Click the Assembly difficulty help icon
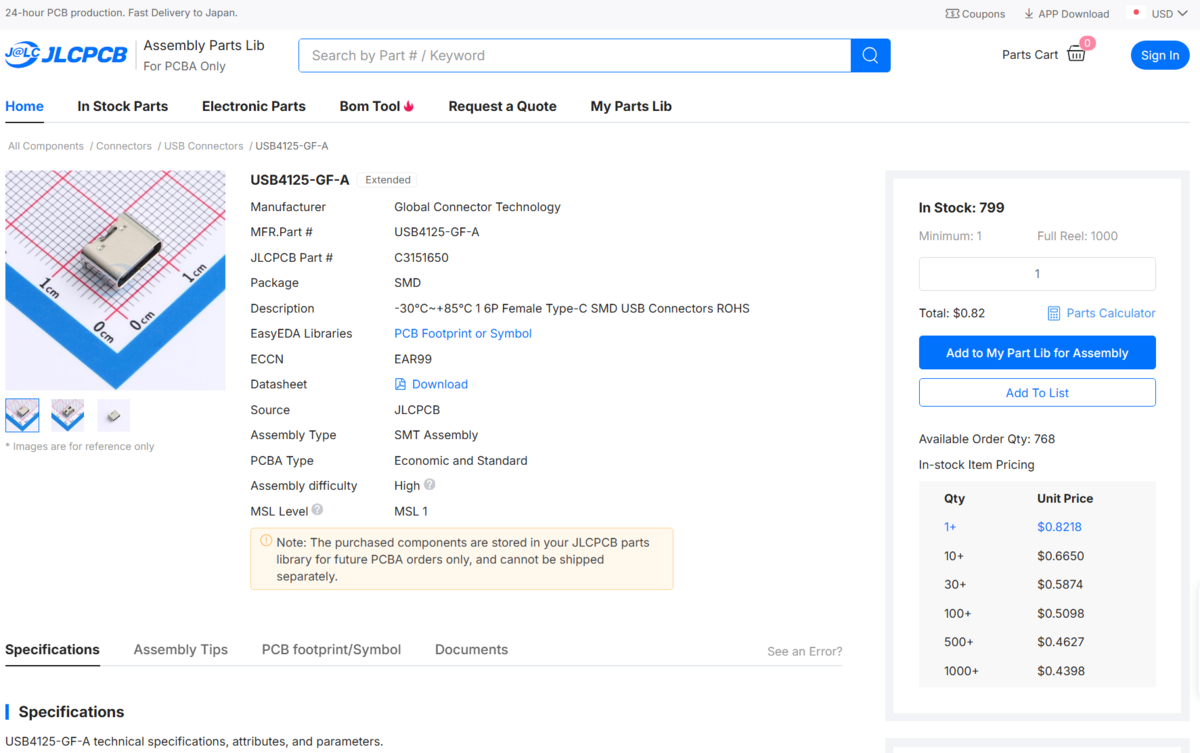1200x753 pixels. (x=430, y=485)
